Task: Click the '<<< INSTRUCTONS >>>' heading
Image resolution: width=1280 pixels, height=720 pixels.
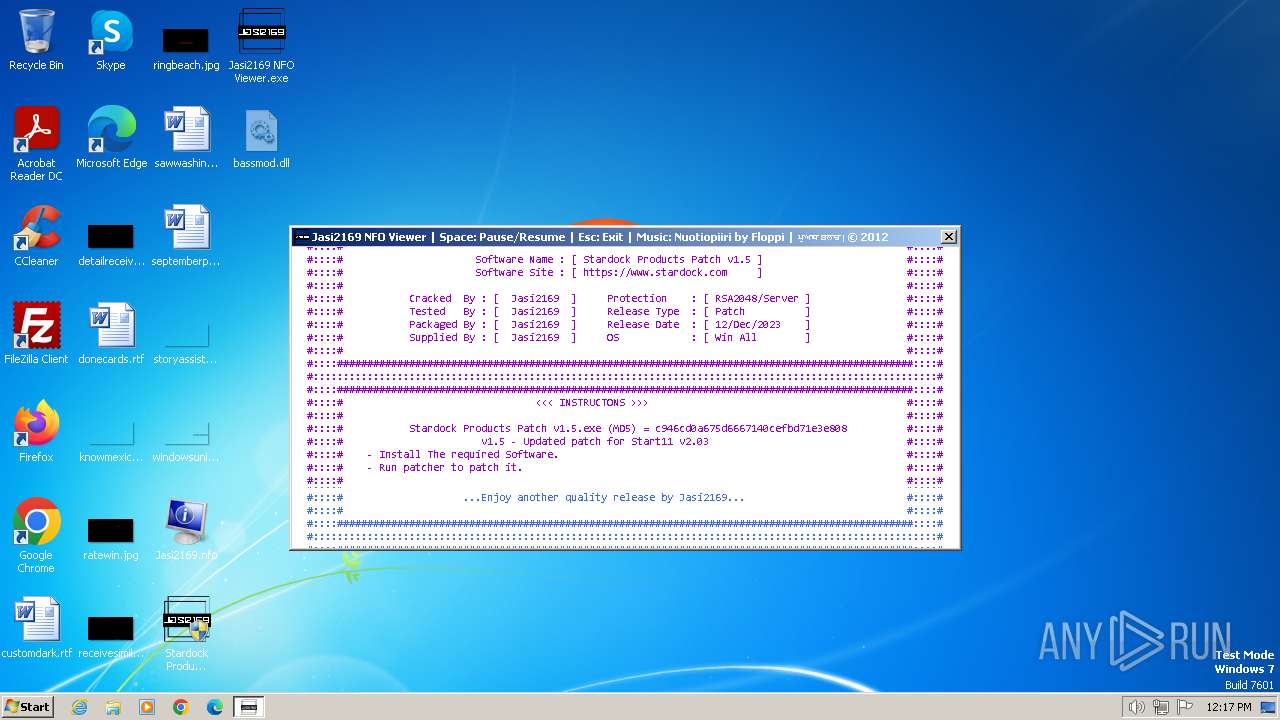Action: coord(592,402)
